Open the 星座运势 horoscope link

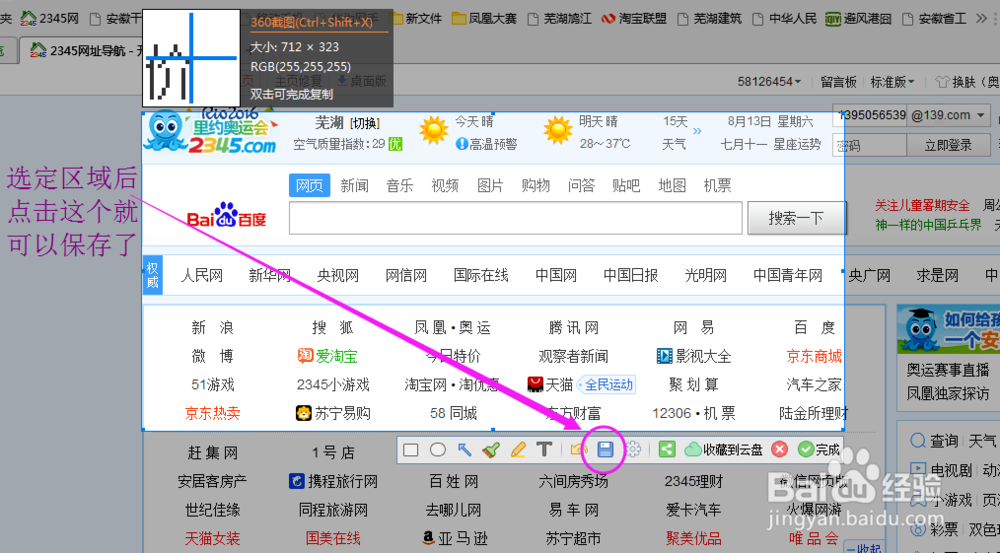pyautogui.click(x=797, y=144)
